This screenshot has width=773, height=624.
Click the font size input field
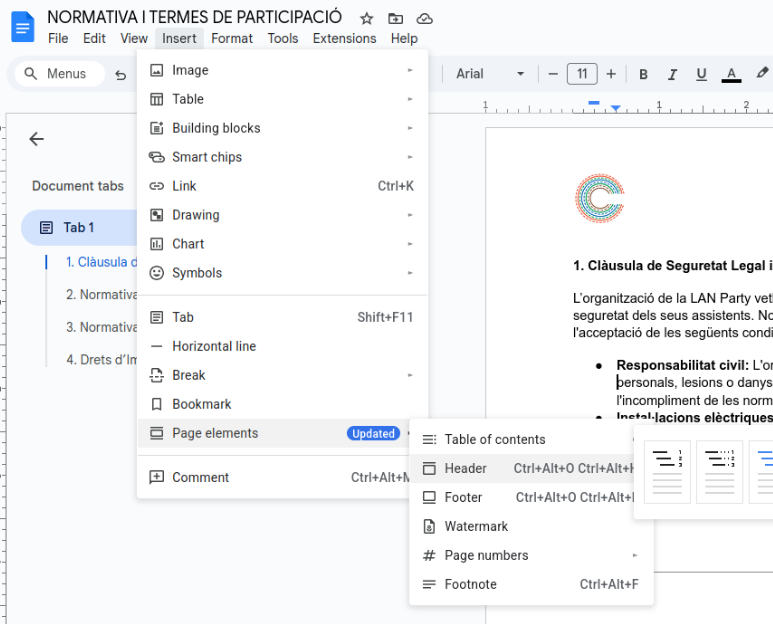click(582, 74)
